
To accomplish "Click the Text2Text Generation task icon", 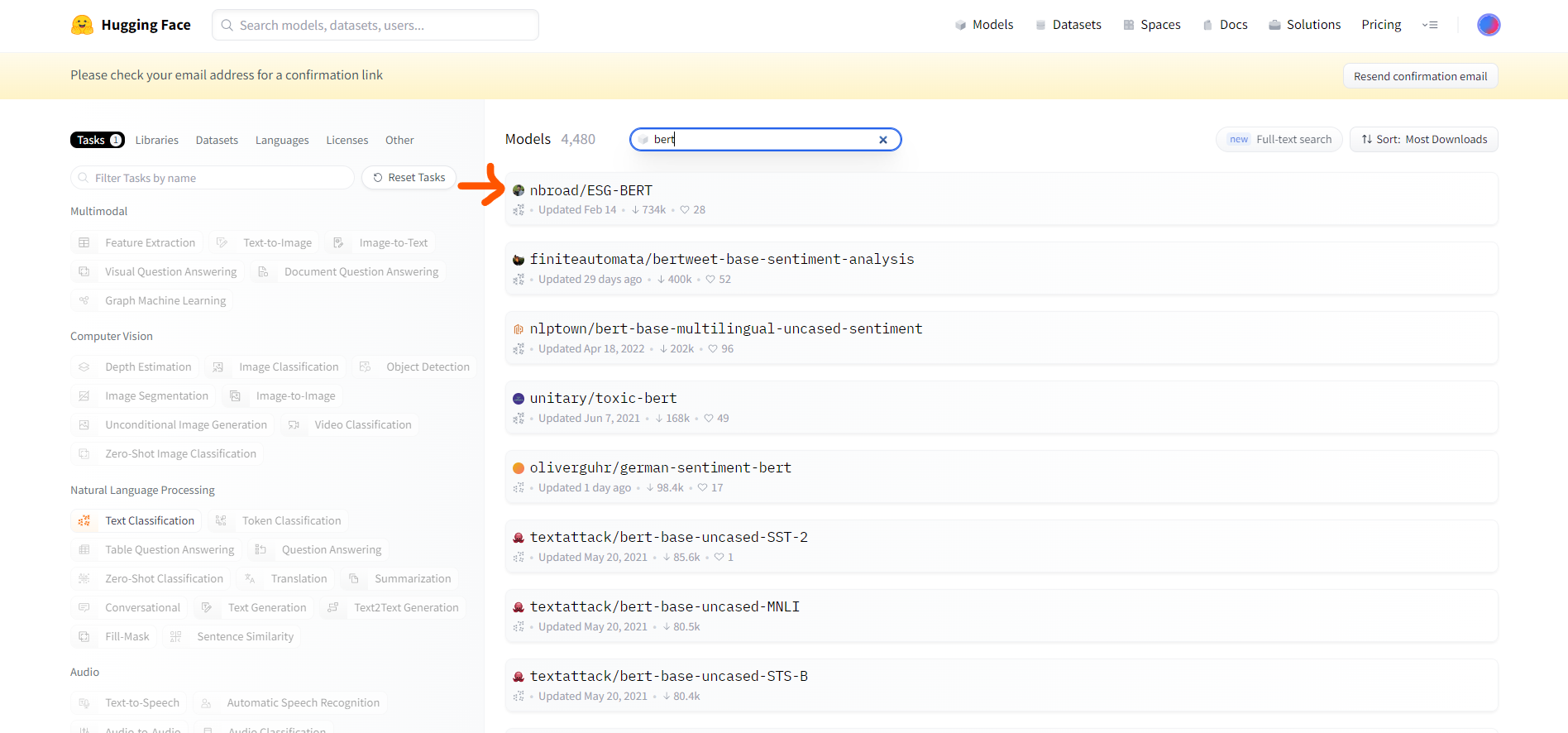I will click(333, 607).
